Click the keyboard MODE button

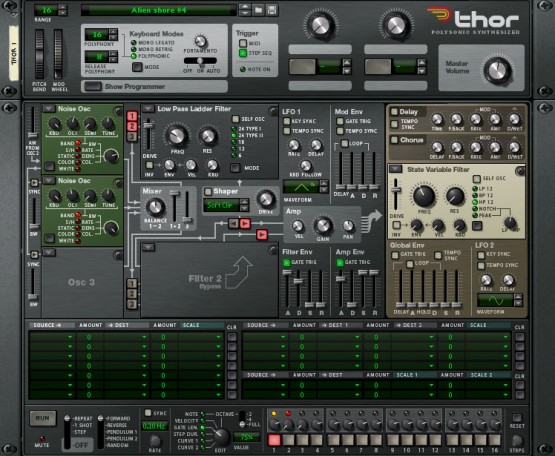[137, 67]
